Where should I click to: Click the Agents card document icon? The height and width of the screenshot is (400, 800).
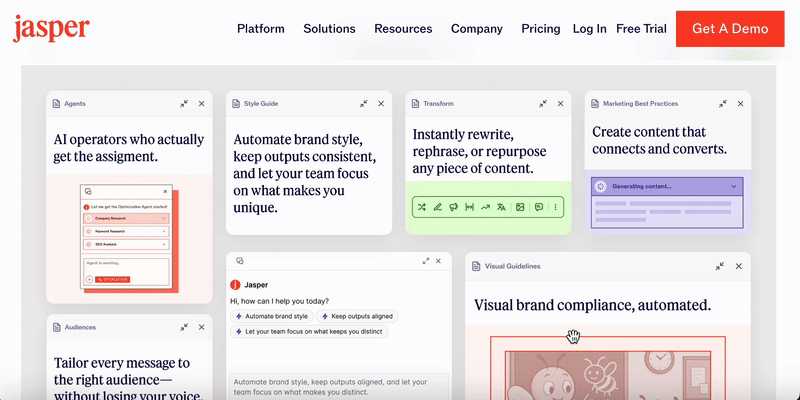coord(57,104)
